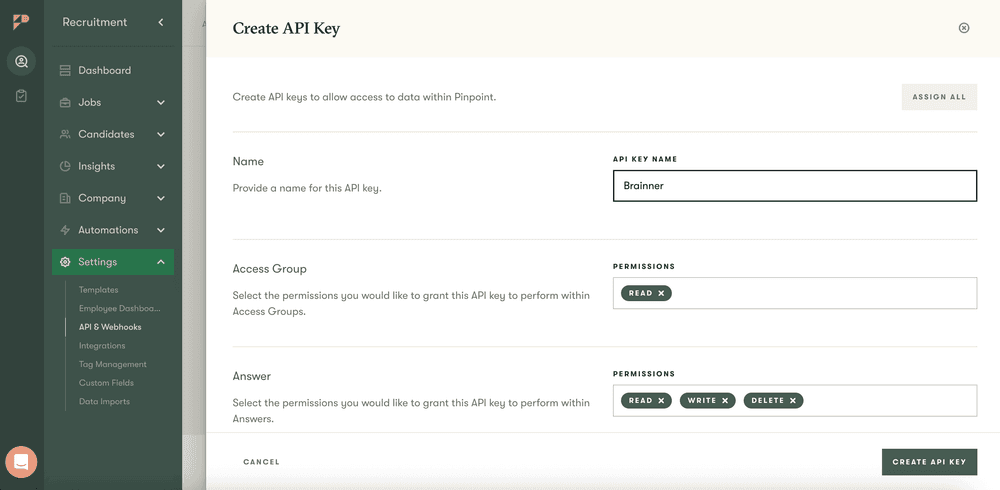Close the Create API Key panel
Viewport: 1000px width, 490px height.
tap(964, 28)
